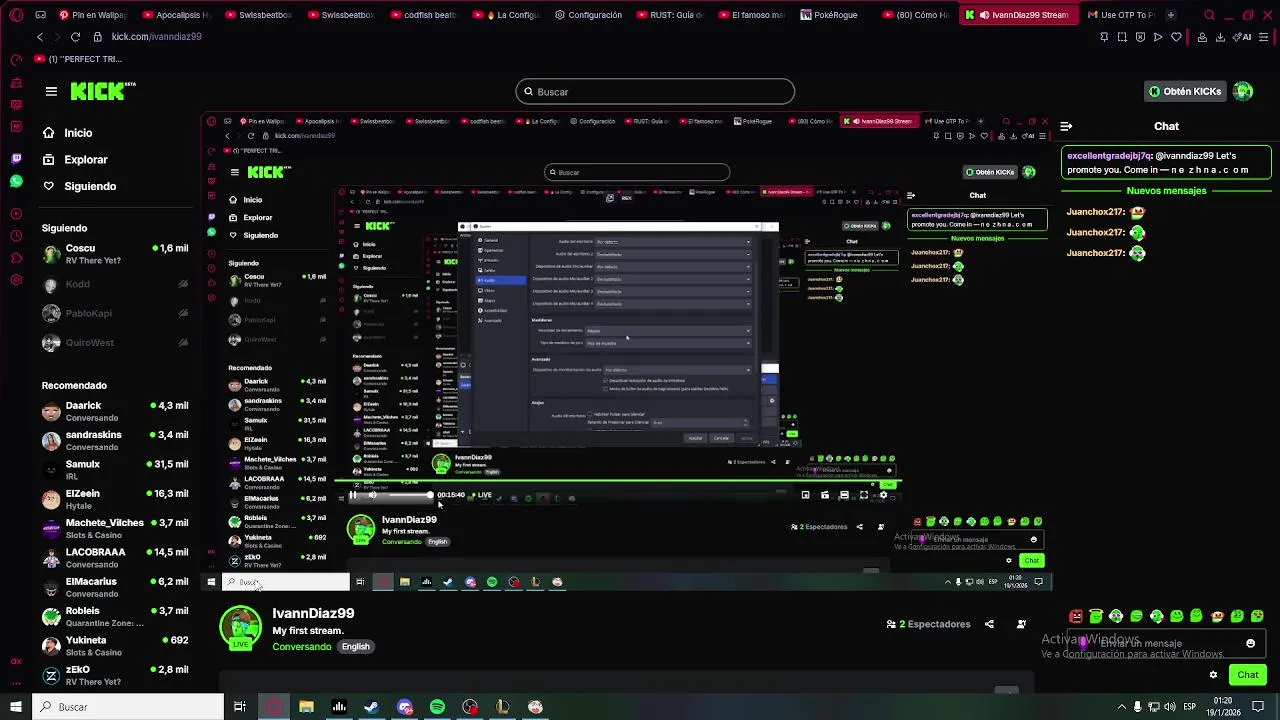Share the stream via share icon
The width and height of the screenshot is (1280, 720).
[x=989, y=624]
